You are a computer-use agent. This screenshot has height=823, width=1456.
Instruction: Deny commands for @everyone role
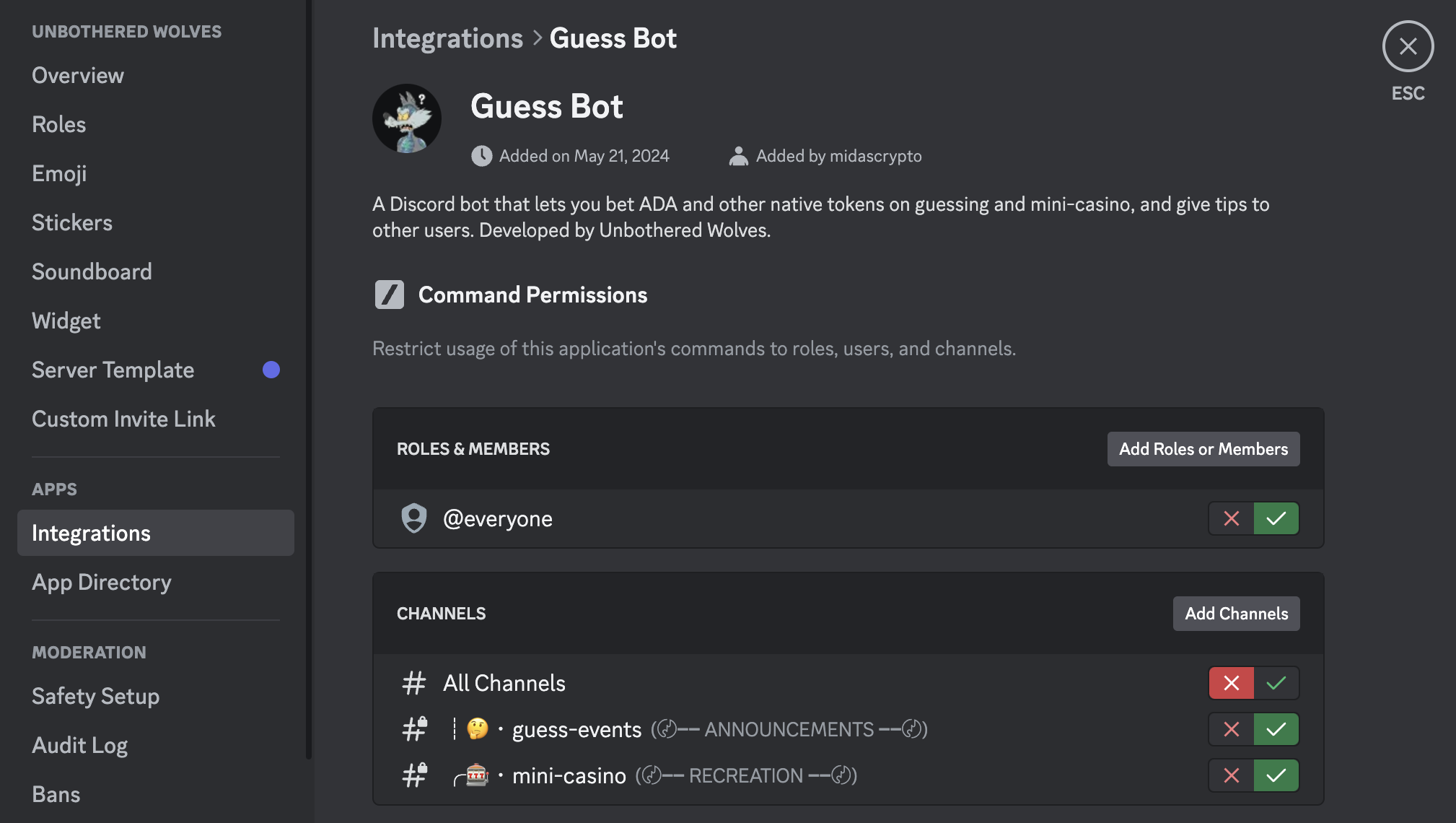[1232, 518]
